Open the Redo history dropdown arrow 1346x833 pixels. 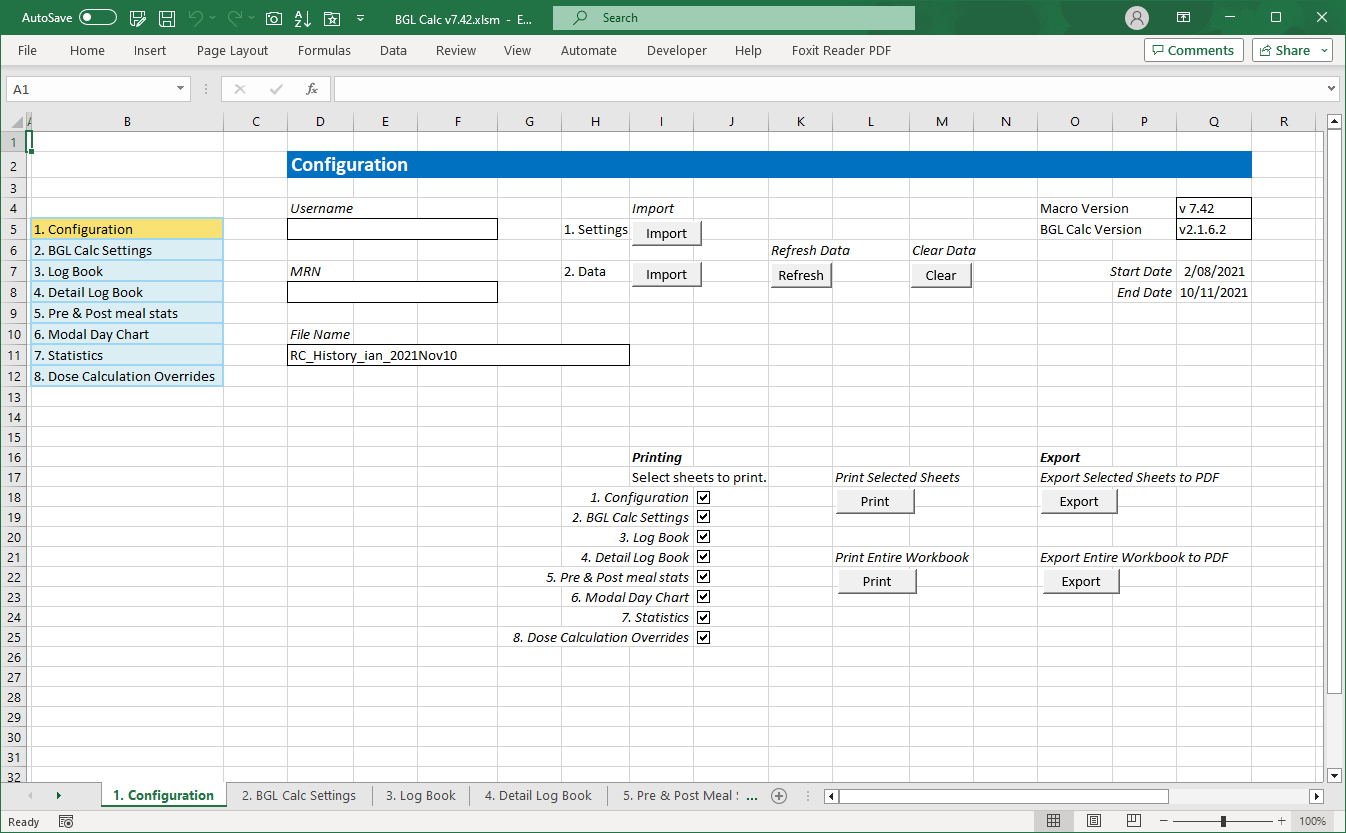[252, 18]
